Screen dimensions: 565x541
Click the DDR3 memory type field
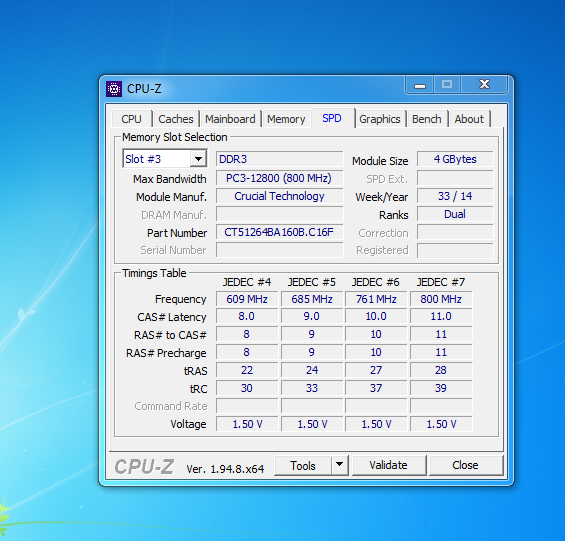click(x=279, y=159)
